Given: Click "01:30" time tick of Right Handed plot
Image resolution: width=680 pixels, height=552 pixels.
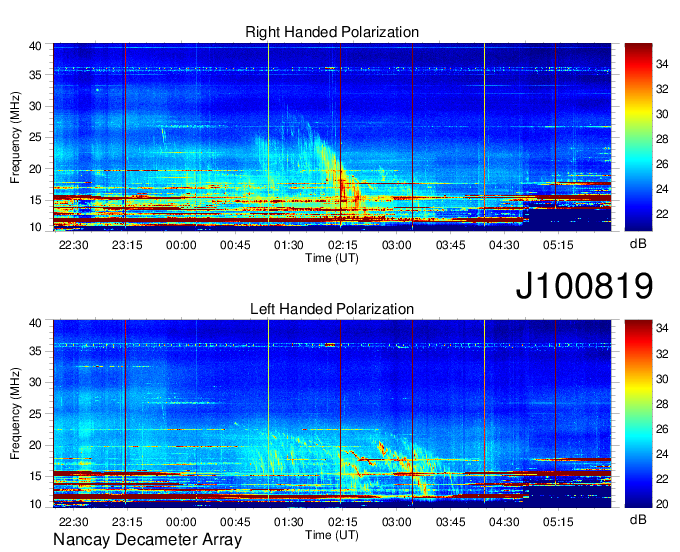Looking at the screenshot, I should 289,245.
